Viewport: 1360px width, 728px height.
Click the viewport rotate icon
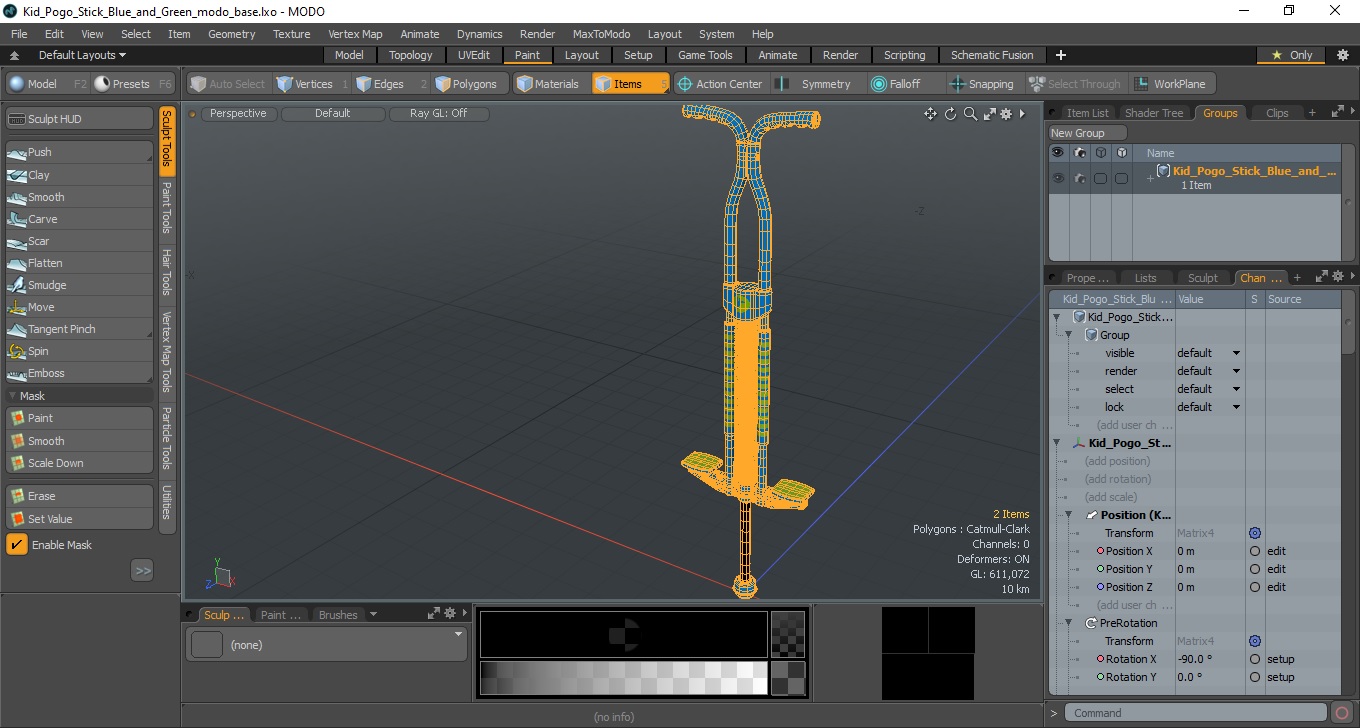tap(950, 114)
